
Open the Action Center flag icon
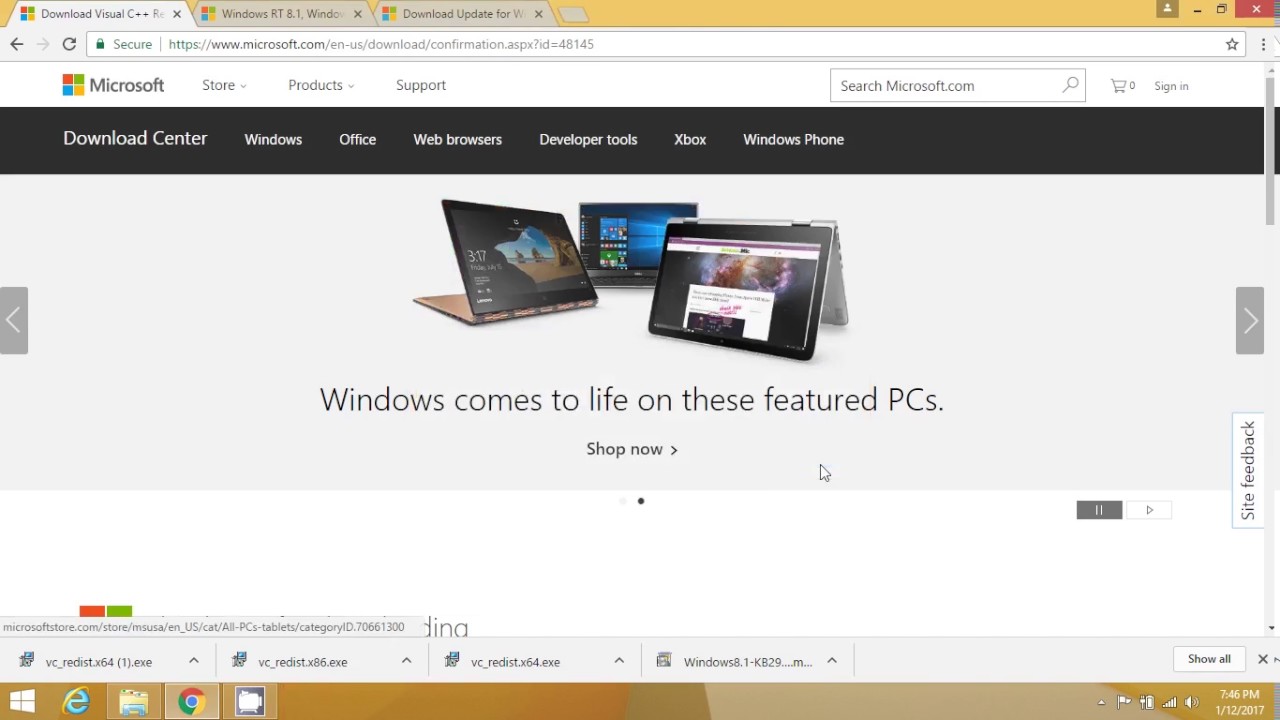point(1124,702)
